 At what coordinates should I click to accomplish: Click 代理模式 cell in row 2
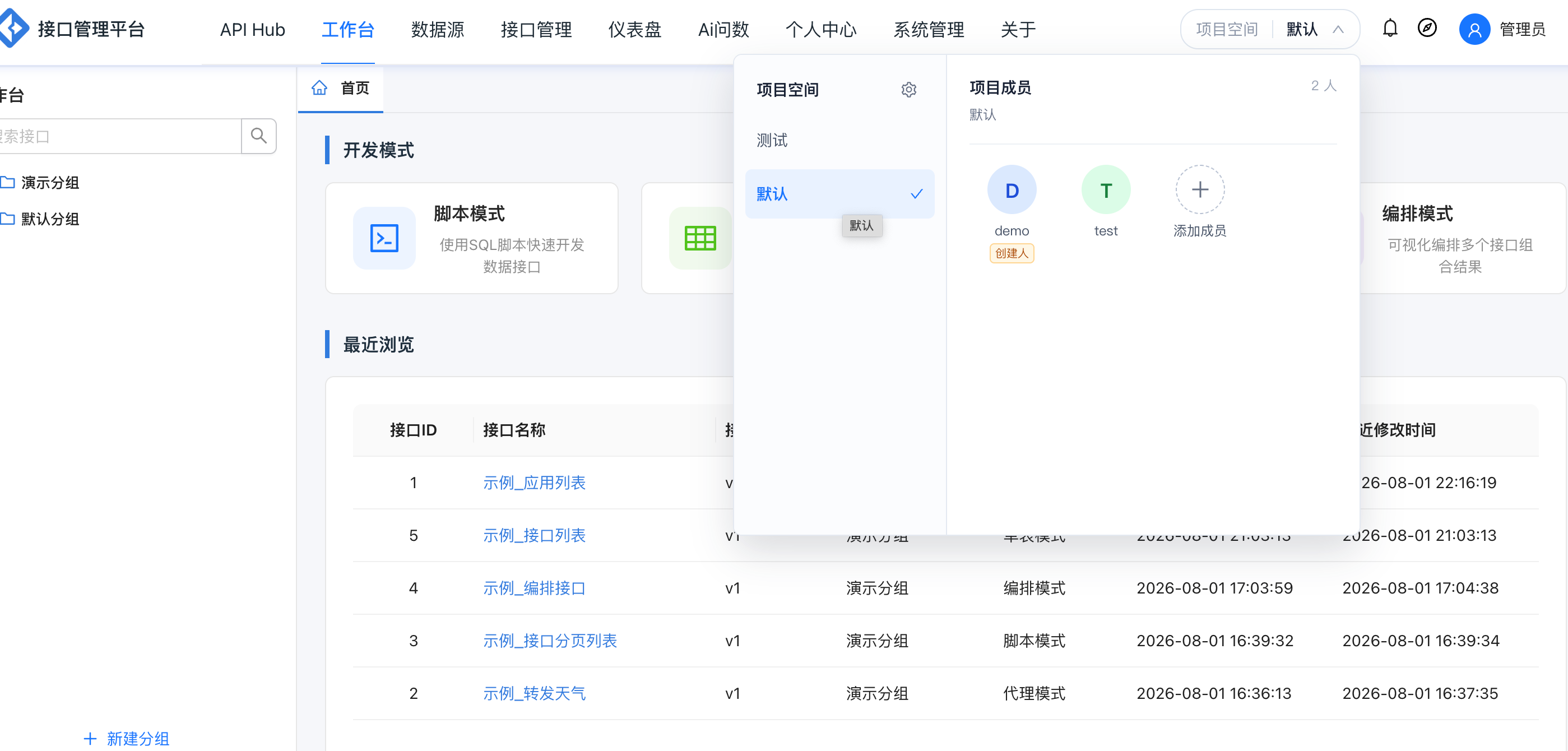[1034, 693]
